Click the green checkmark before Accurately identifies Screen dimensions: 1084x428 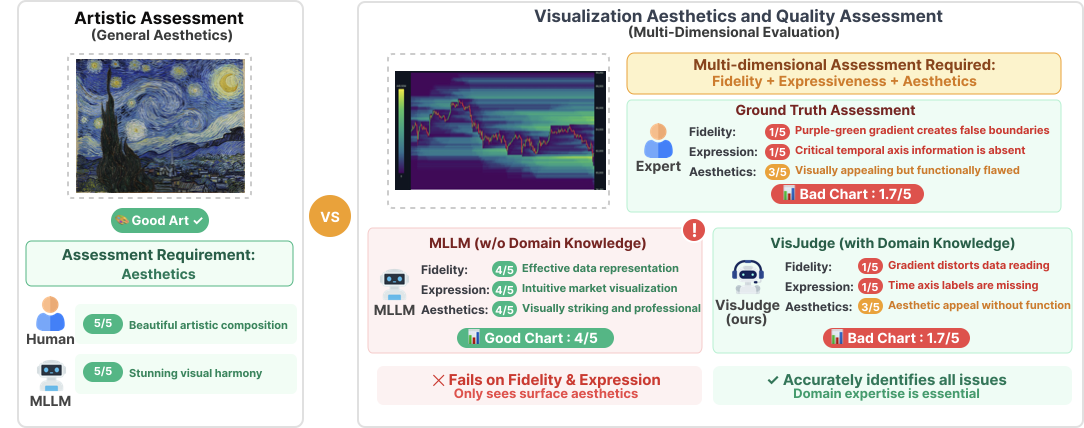(x=772, y=380)
